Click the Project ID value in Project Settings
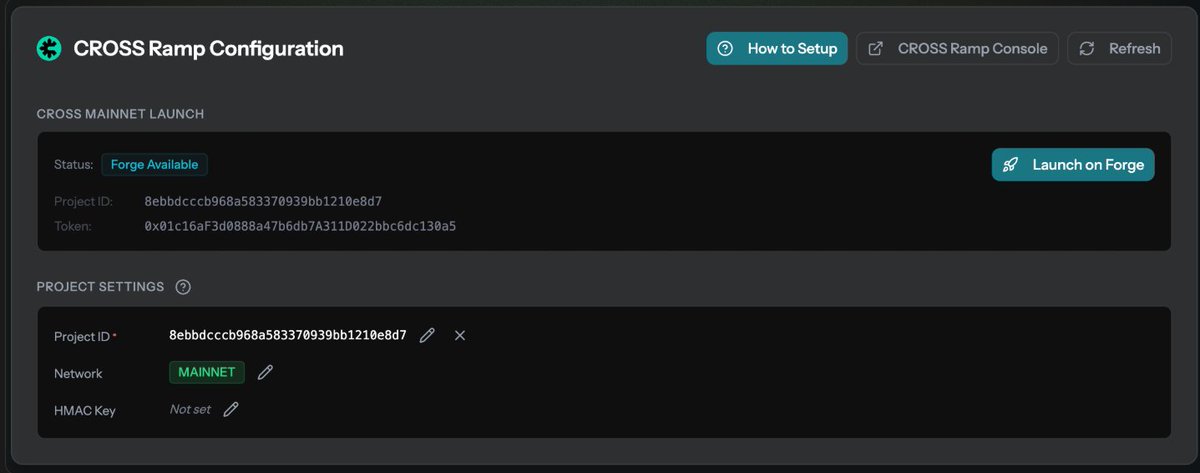This screenshot has height=473, width=1200. pyautogui.click(x=288, y=336)
